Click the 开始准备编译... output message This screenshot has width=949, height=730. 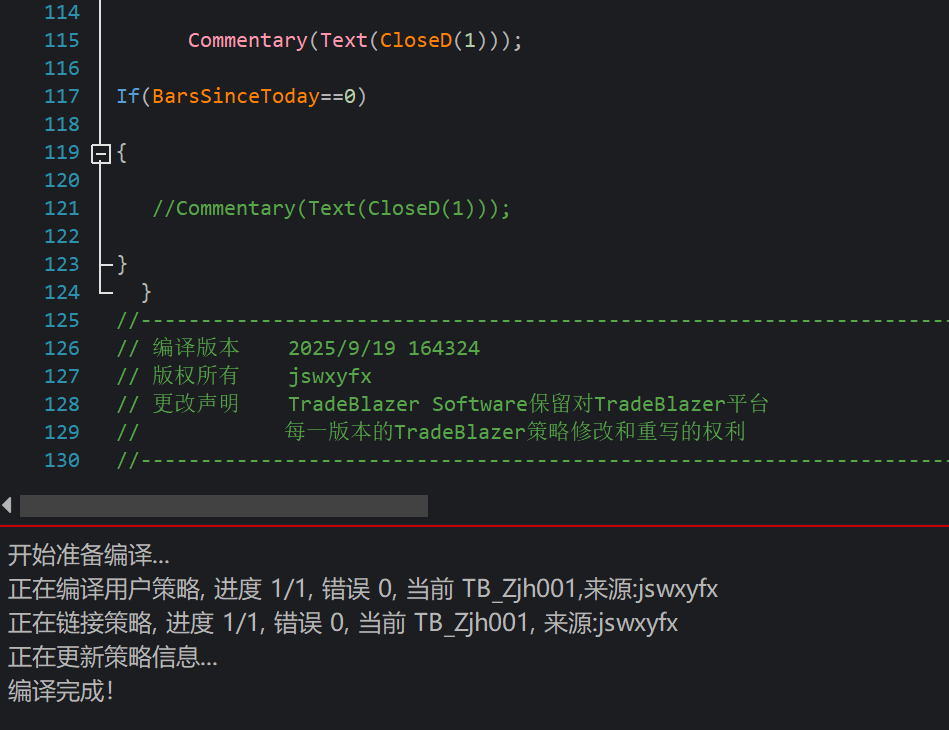point(89,555)
